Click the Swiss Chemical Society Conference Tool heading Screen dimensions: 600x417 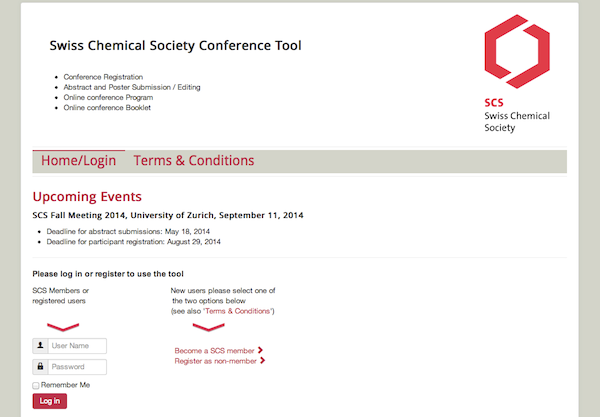[x=176, y=46]
